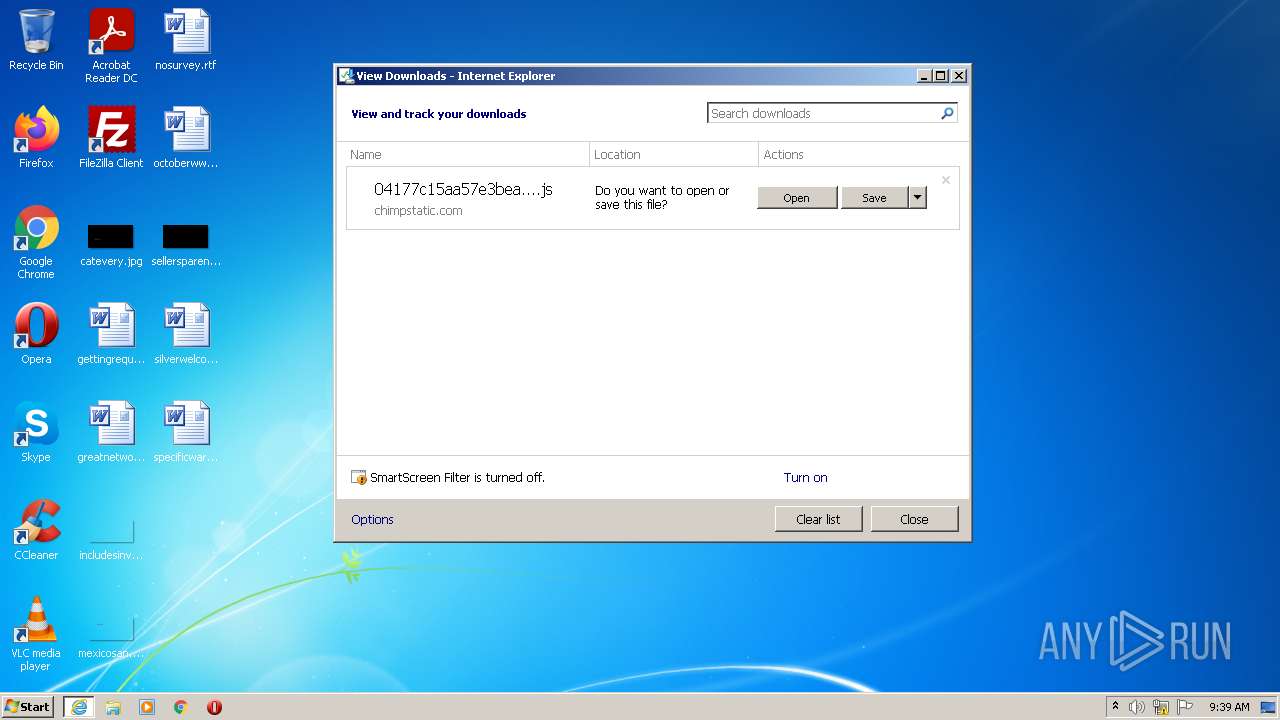Click the chimpstatic.com source text
Viewport: 1280px width, 720px height.
[418, 211]
